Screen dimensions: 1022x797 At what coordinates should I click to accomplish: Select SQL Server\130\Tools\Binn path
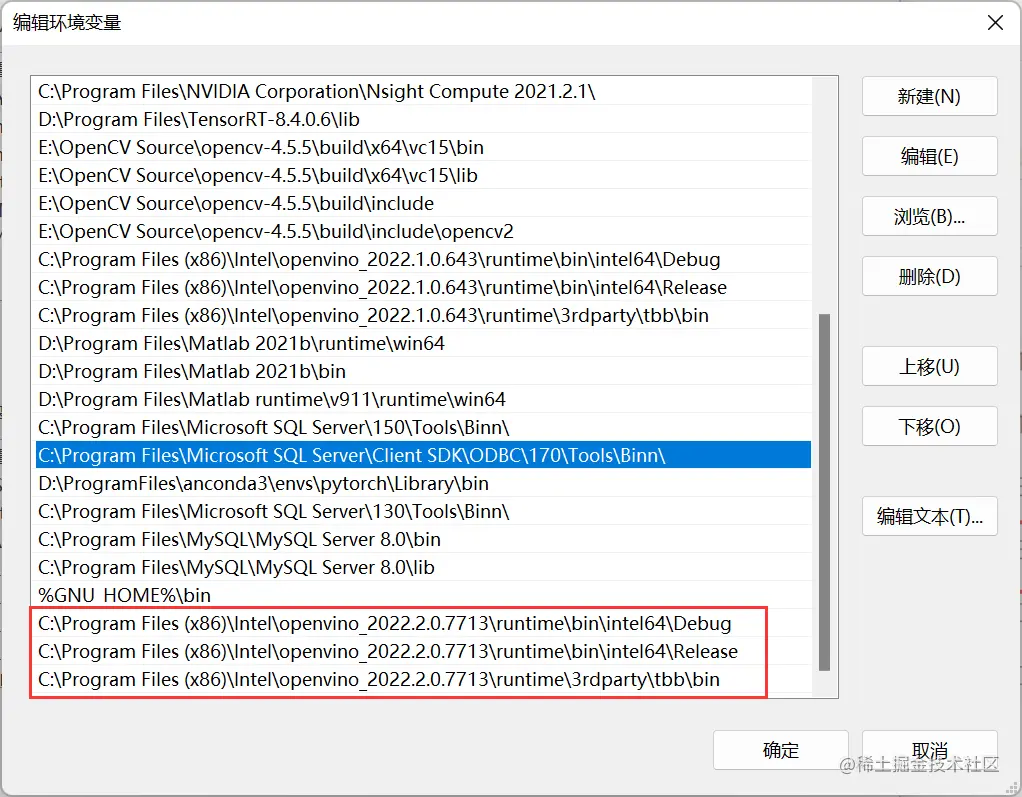click(424, 512)
